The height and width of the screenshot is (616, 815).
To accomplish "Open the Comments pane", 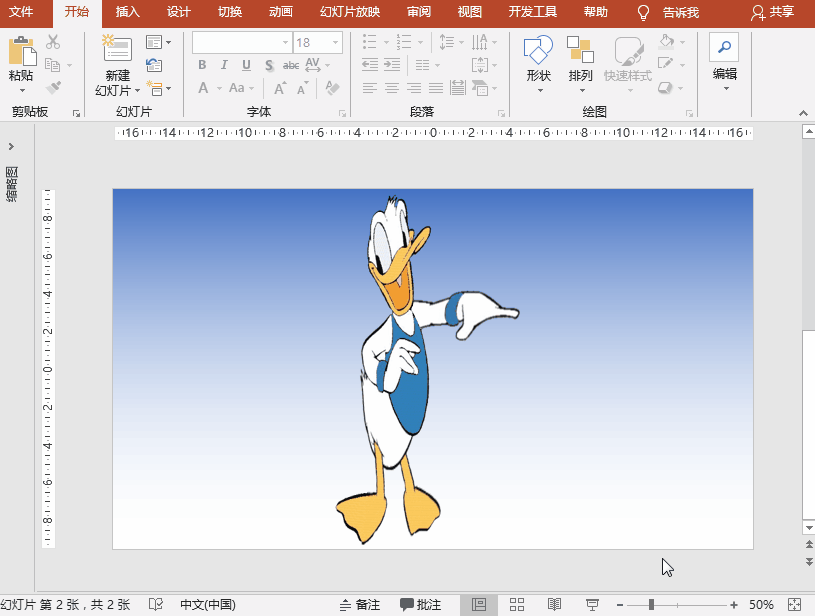I will pos(420,605).
